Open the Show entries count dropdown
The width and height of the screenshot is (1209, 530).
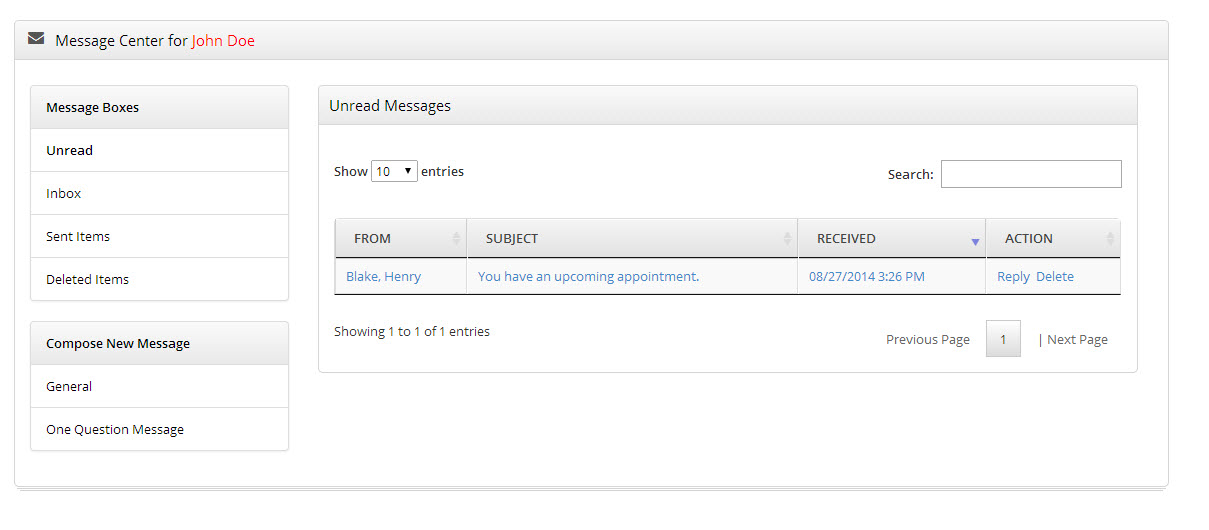[x=394, y=171]
